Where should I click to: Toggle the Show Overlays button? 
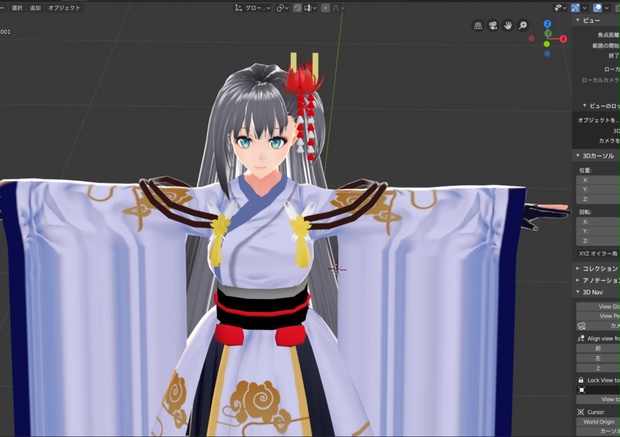pyautogui.click(x=597, y=8)
